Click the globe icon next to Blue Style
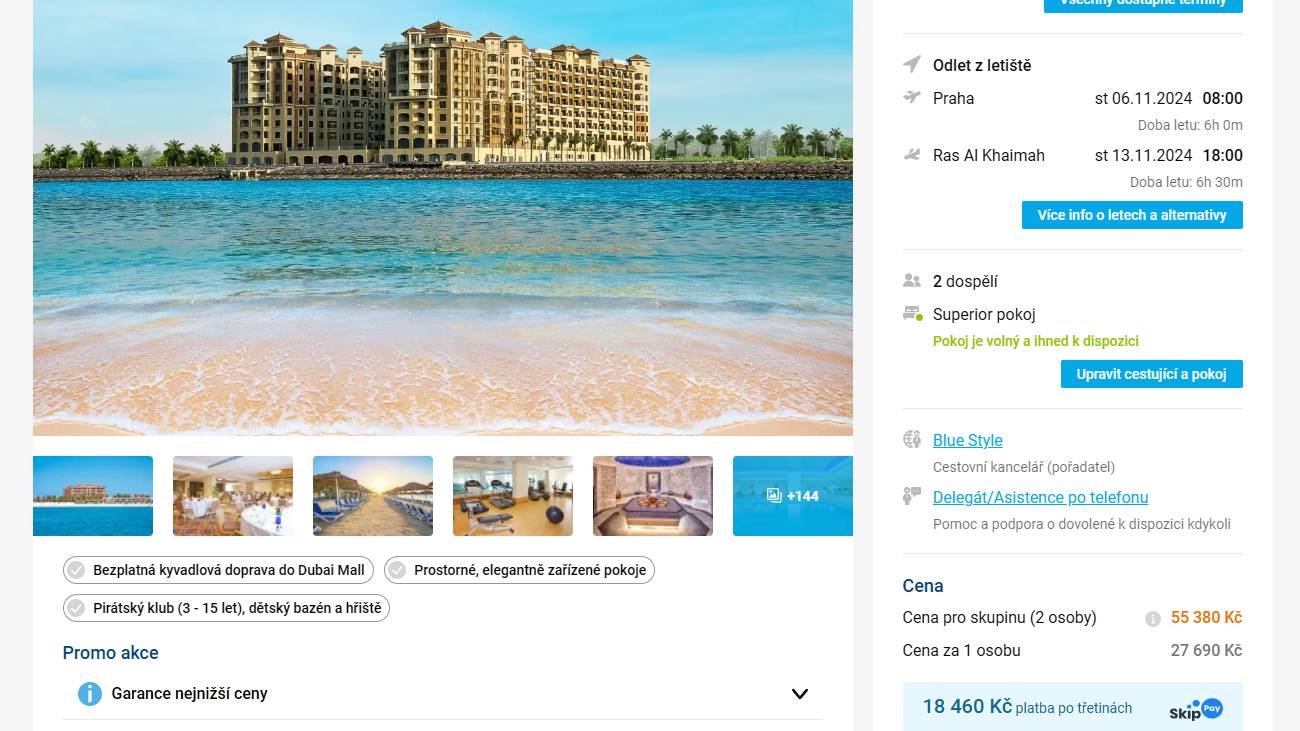 [912, 439]
